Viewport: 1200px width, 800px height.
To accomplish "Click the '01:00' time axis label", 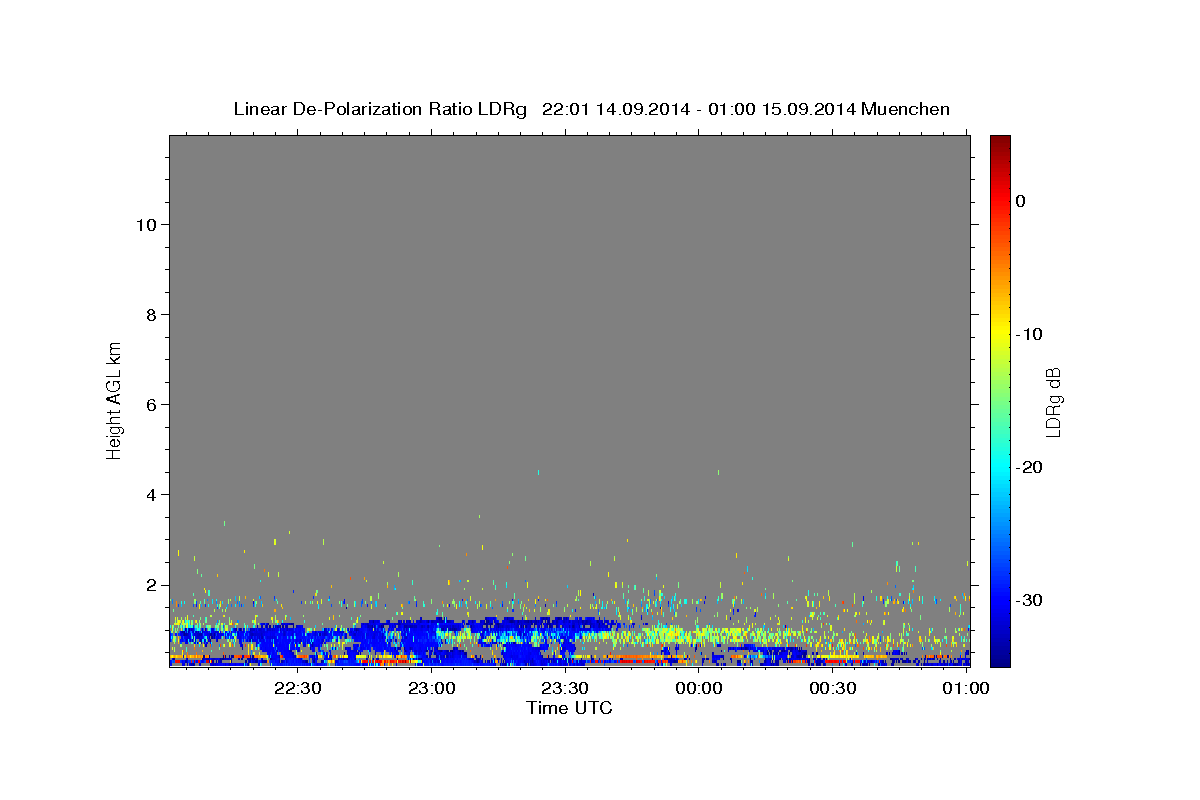I will 966,688.
